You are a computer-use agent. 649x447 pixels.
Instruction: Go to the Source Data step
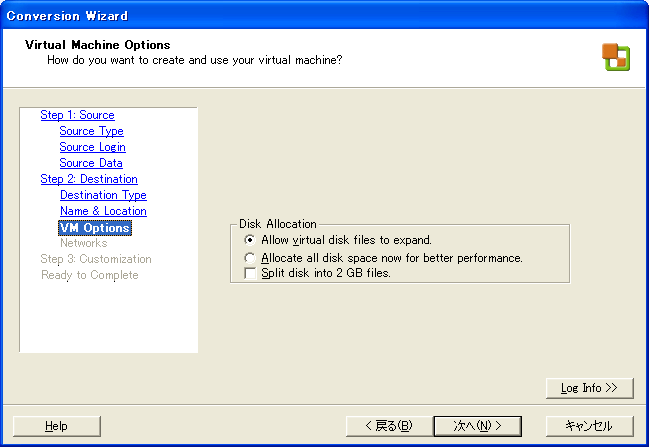(91, 163)
